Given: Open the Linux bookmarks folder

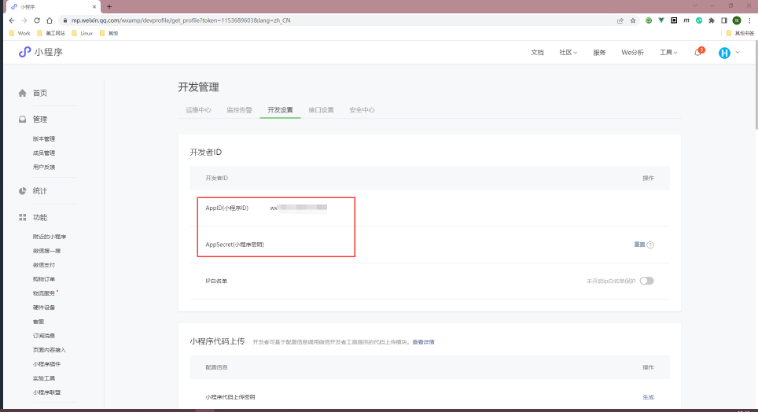Looking at the screenshot, I should click(82, 33).
